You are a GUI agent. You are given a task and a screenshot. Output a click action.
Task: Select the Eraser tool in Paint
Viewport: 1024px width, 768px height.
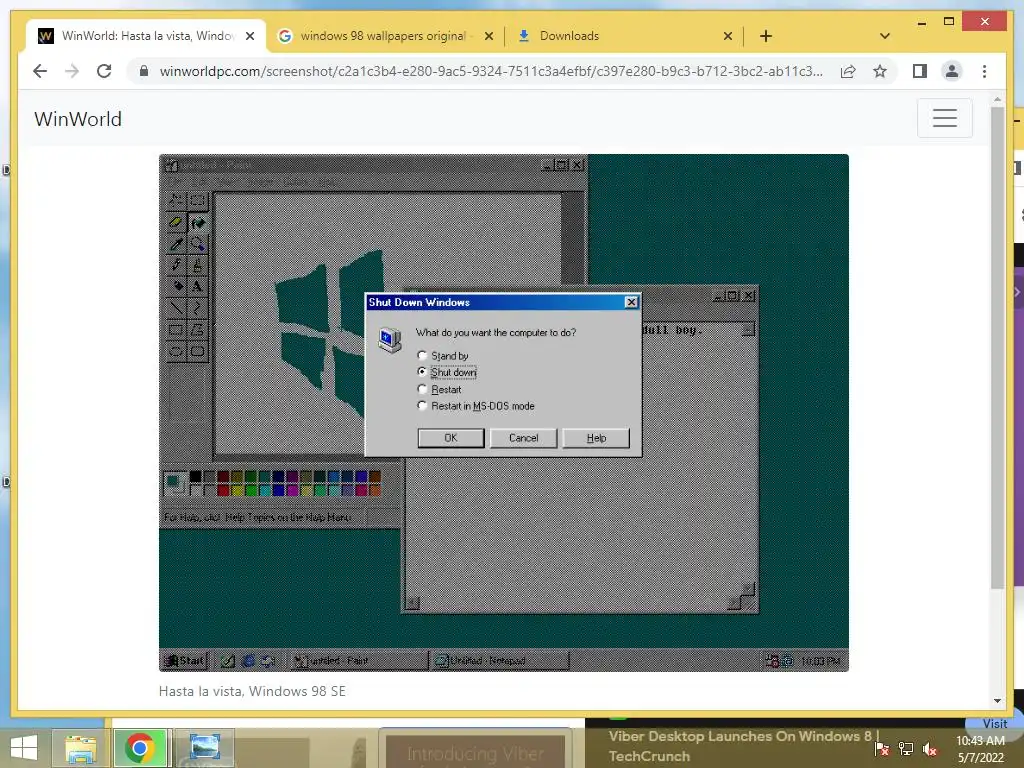tap(176, 222)
